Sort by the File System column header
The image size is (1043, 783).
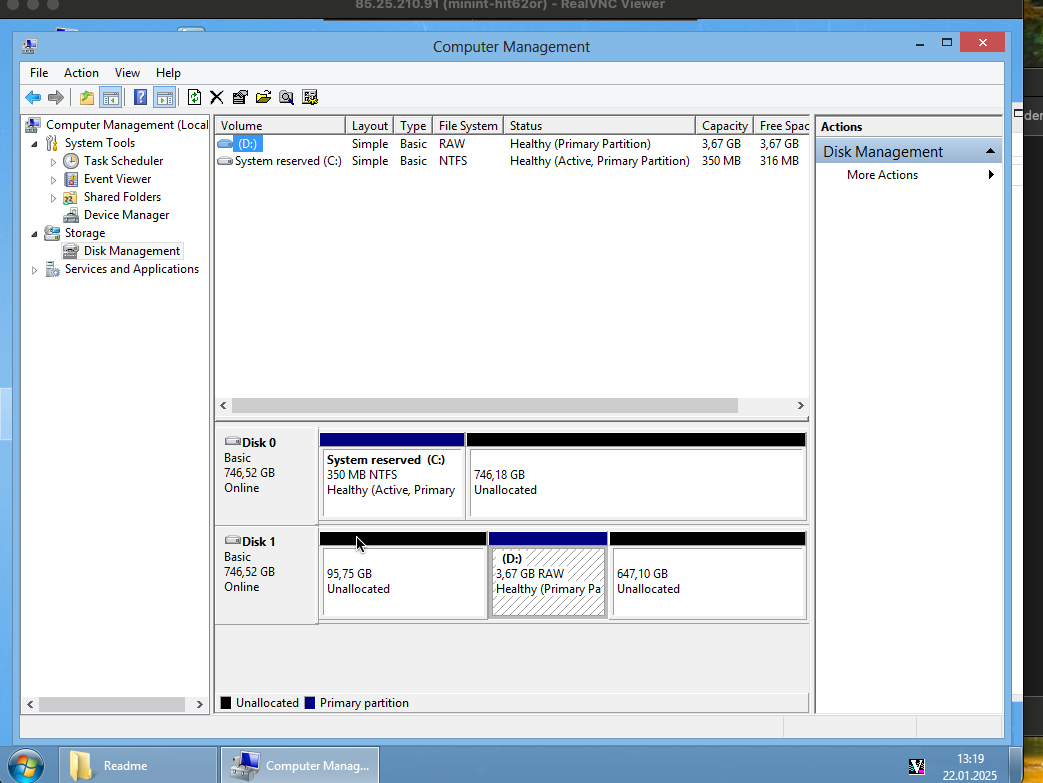pyautogui.click(x=467, y=126)
